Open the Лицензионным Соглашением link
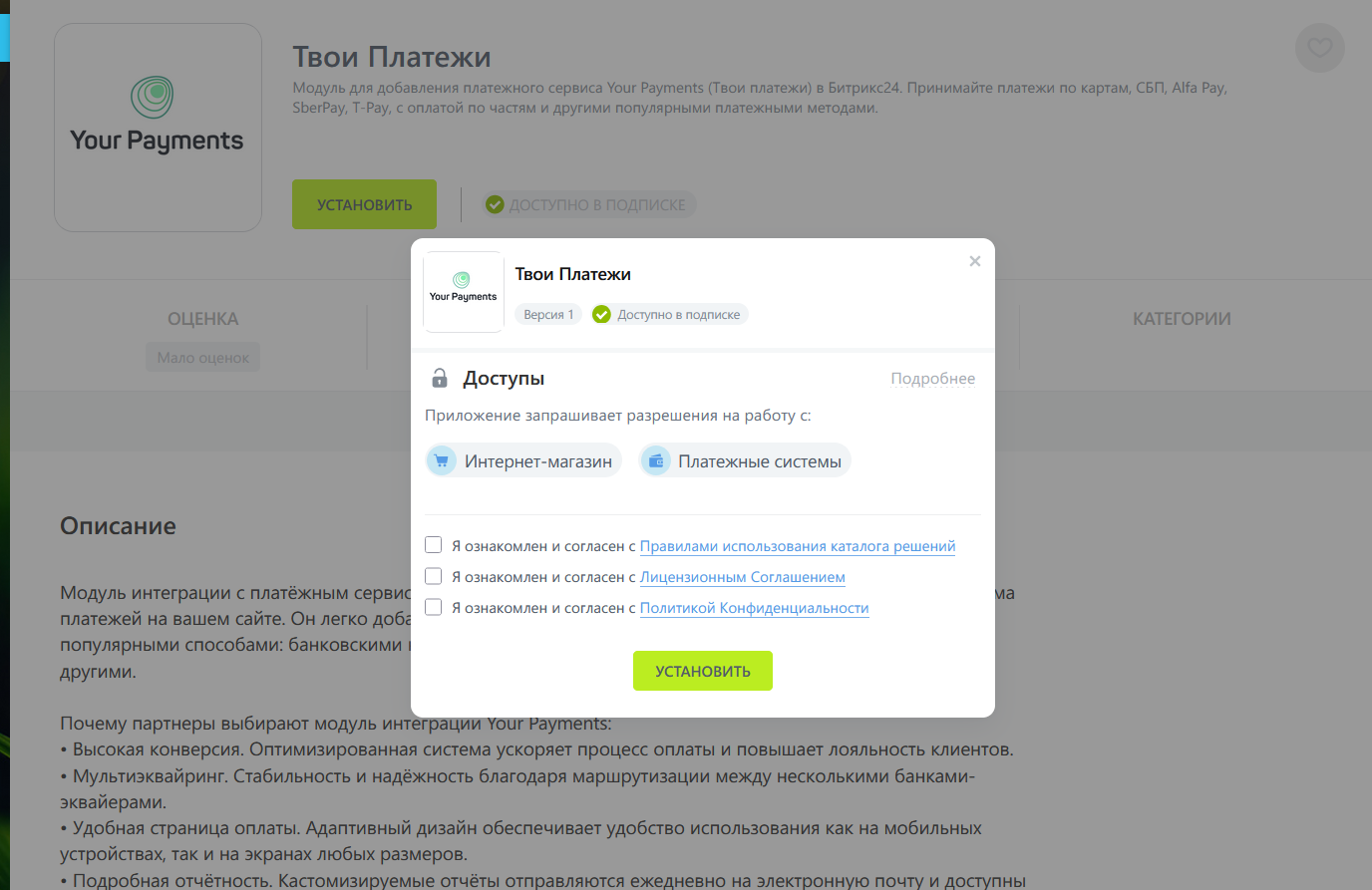 (743, 577)
